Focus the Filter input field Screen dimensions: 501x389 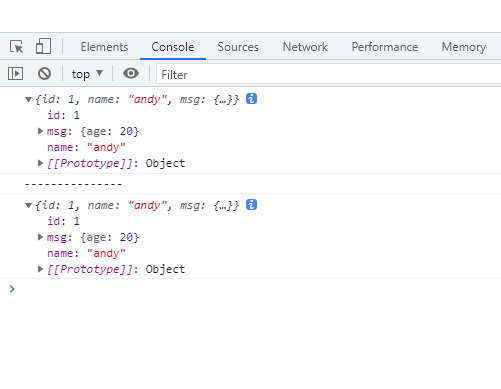[328, 74]
